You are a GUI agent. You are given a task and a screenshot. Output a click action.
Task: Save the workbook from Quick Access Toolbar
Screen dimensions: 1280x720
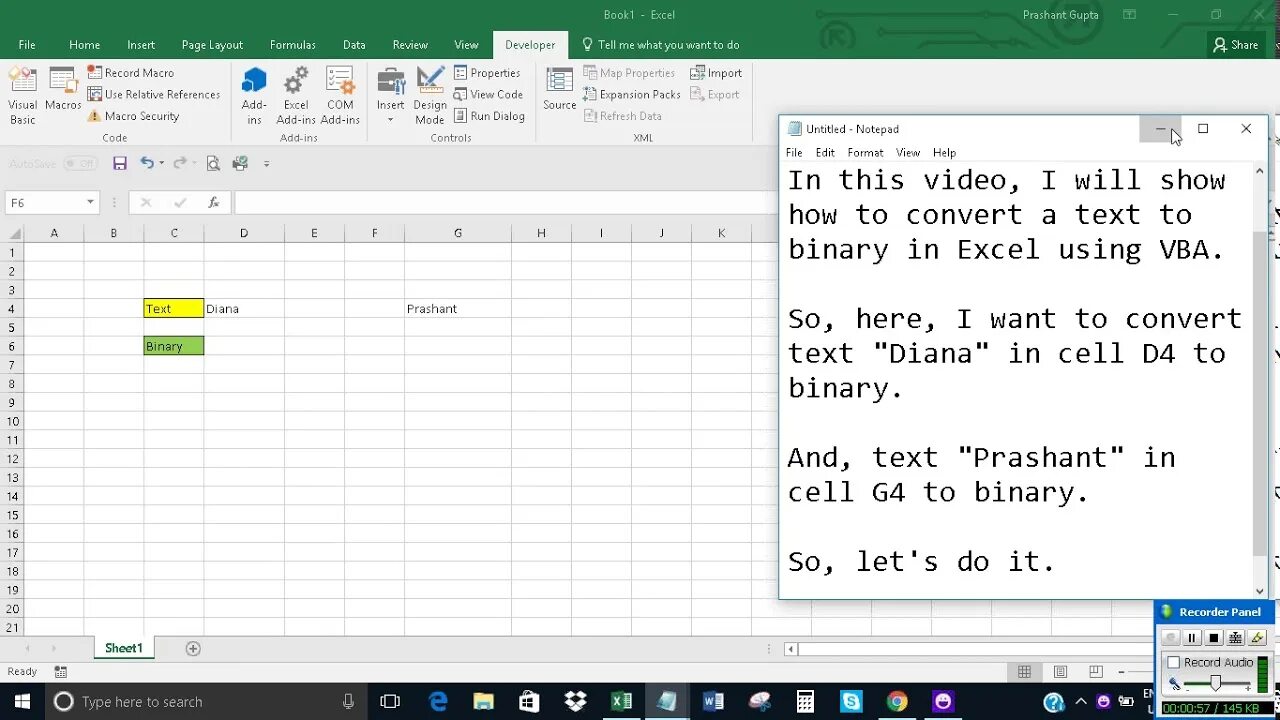[120, 163]
